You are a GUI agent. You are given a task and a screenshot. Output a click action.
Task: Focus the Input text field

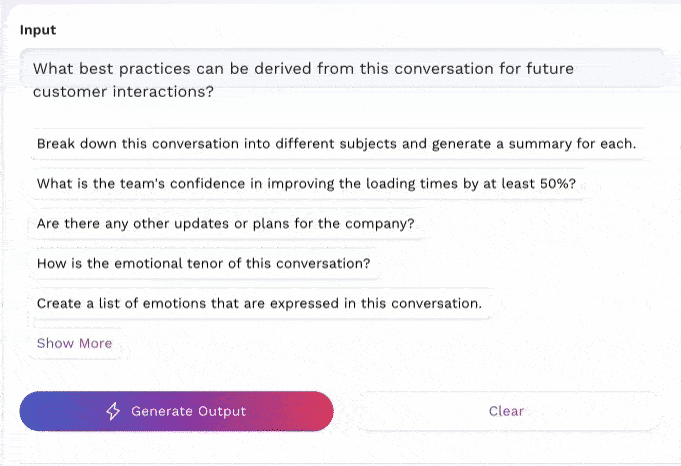pyautogui.click(x=340, y=80)
